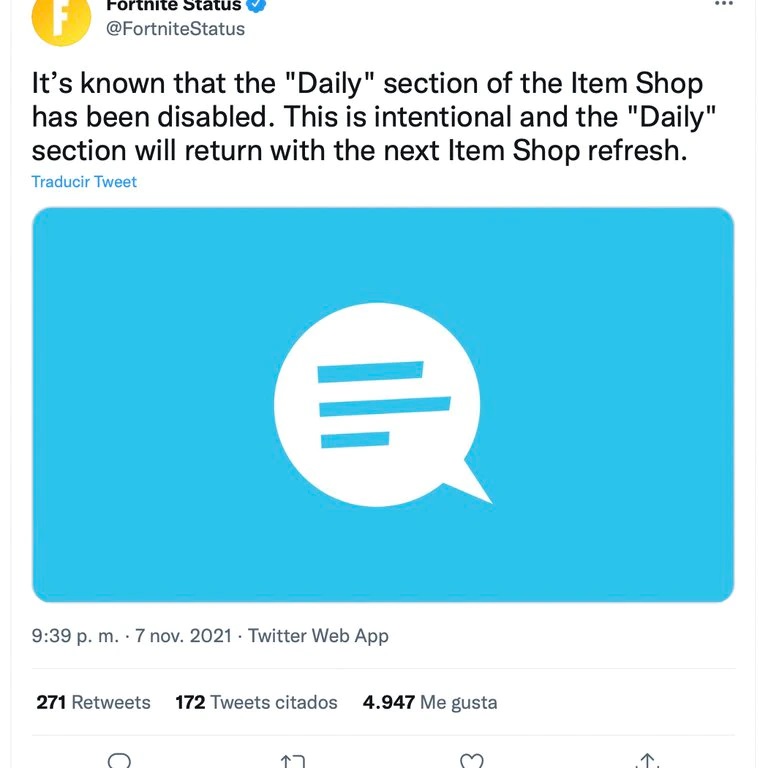The width and height of the screenshot is (768, 768).
Task: Click the 4.947 likes count number
Action: pos(388,702)
